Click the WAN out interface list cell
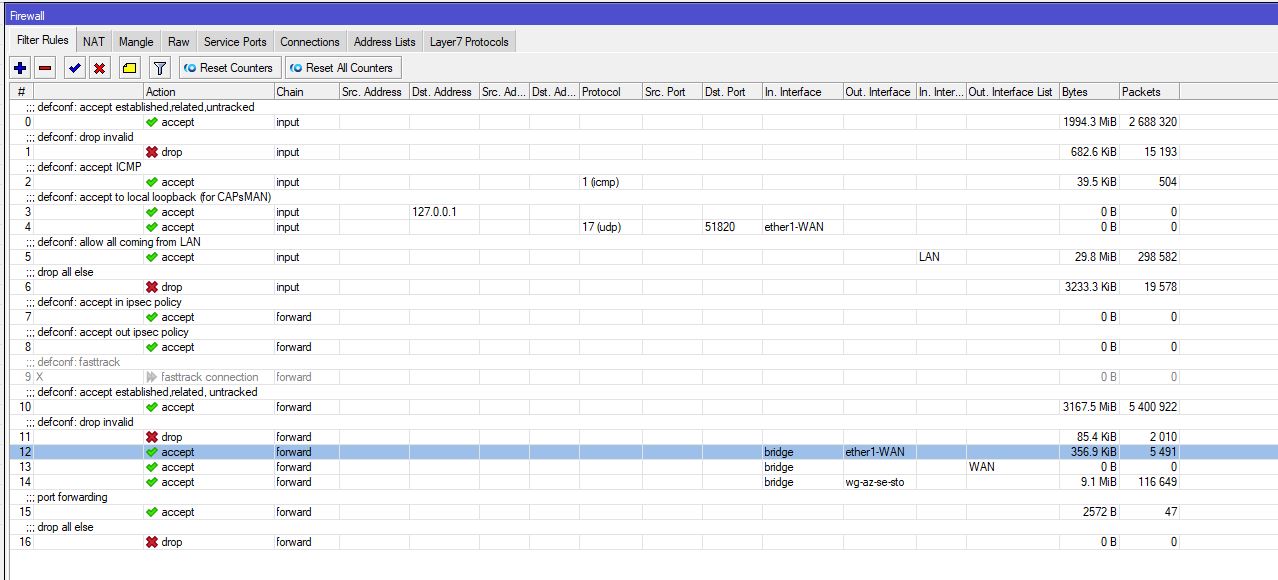 (x=1012, y=467)
